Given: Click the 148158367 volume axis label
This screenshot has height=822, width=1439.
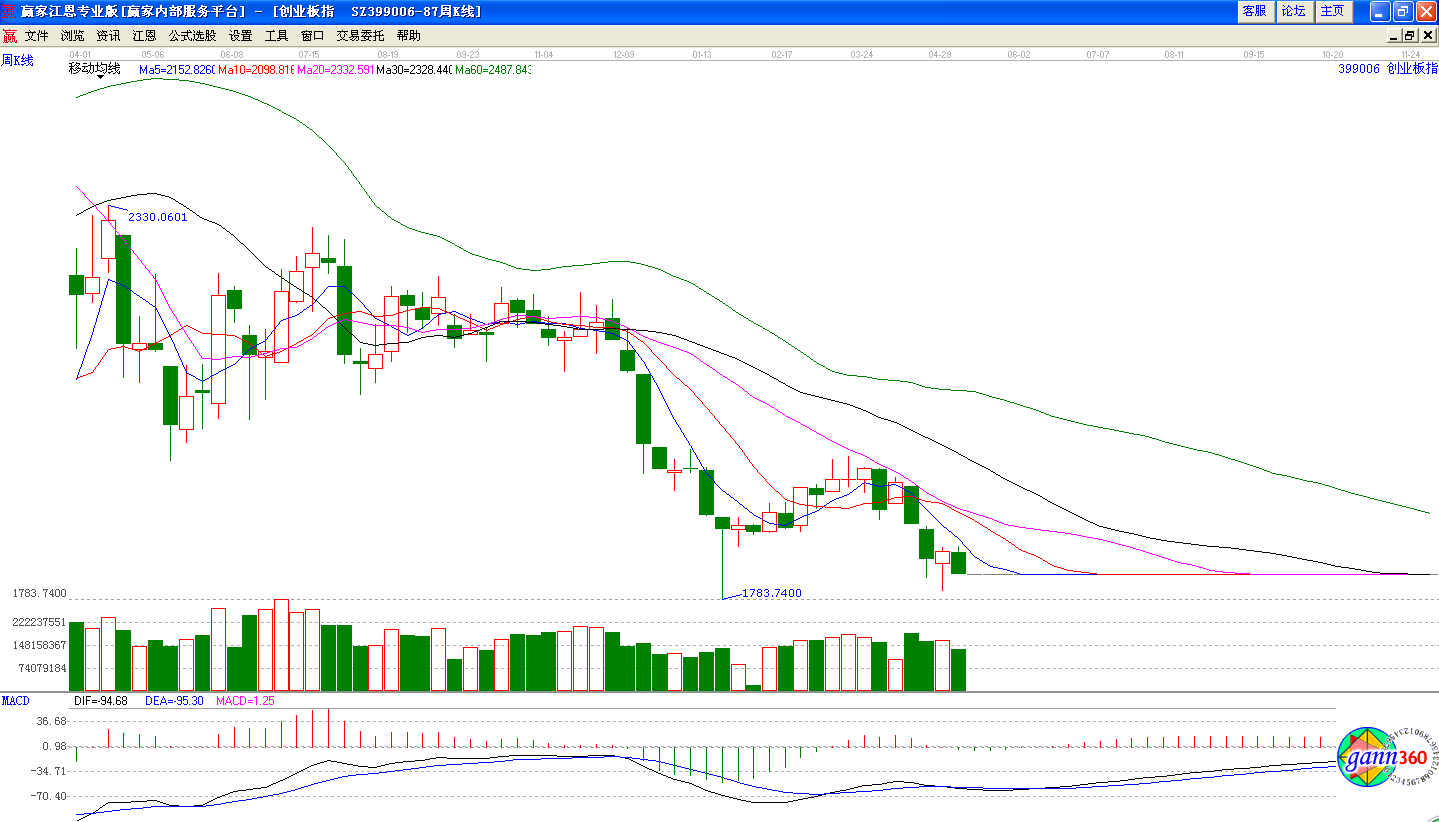Looking at the screenshot, I should 39,645.
